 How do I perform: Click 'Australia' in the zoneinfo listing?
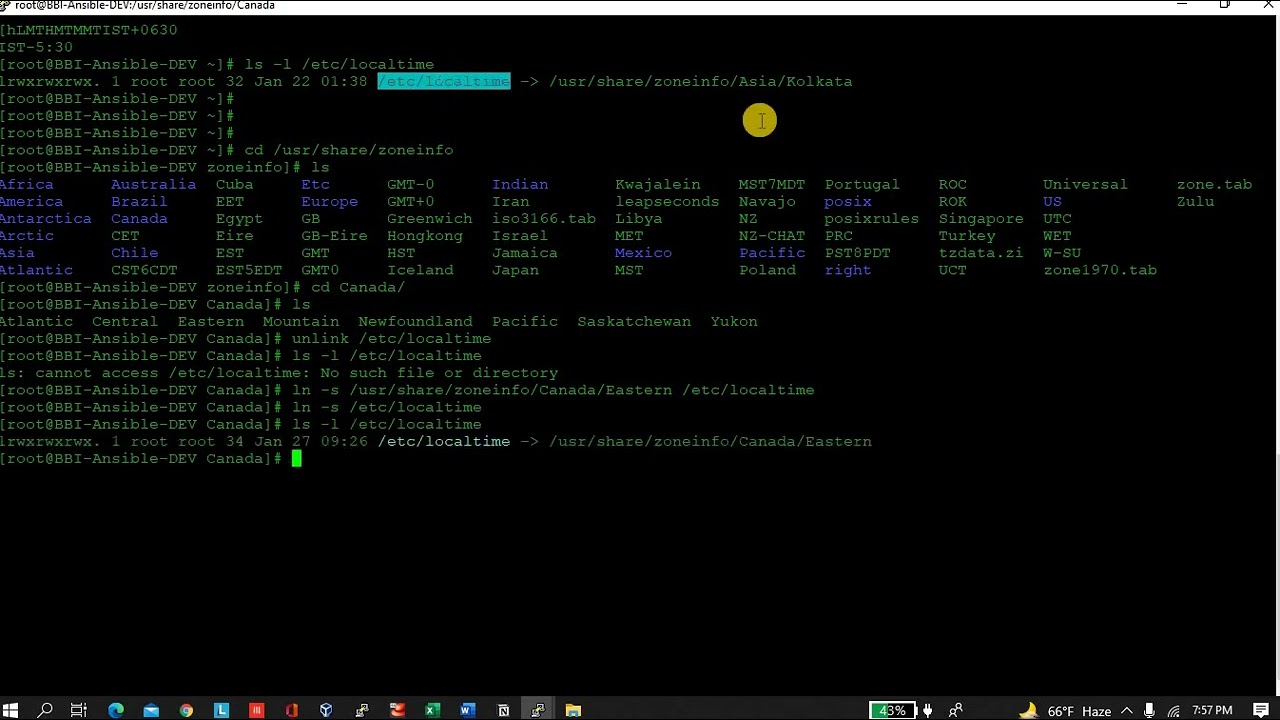(153, 184)
